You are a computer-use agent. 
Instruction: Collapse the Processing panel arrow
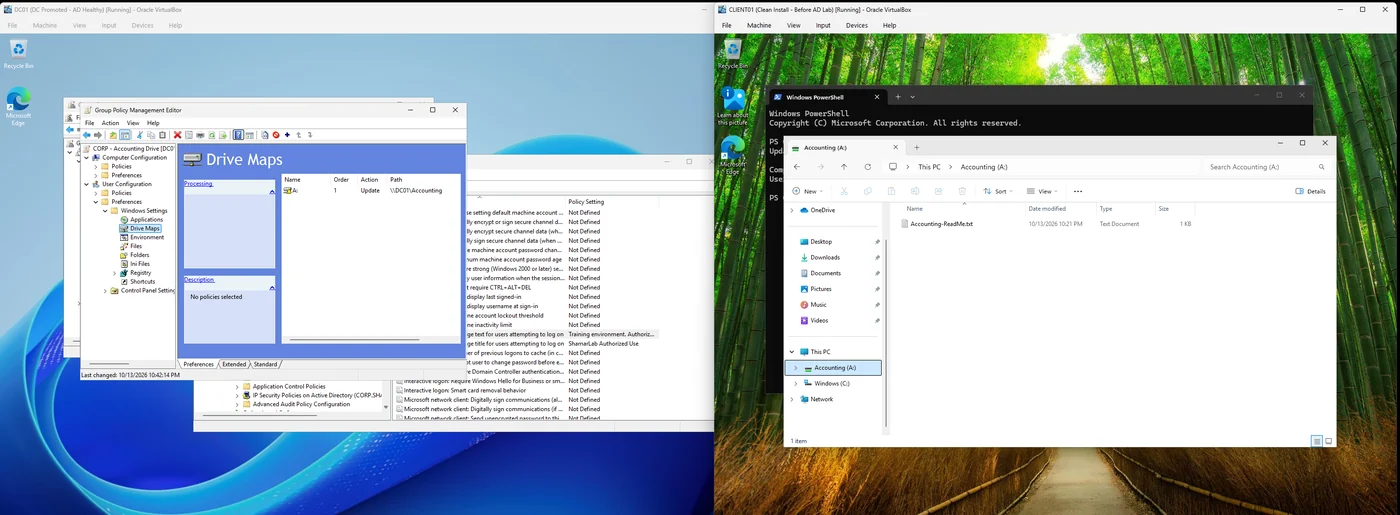point(272,192)
